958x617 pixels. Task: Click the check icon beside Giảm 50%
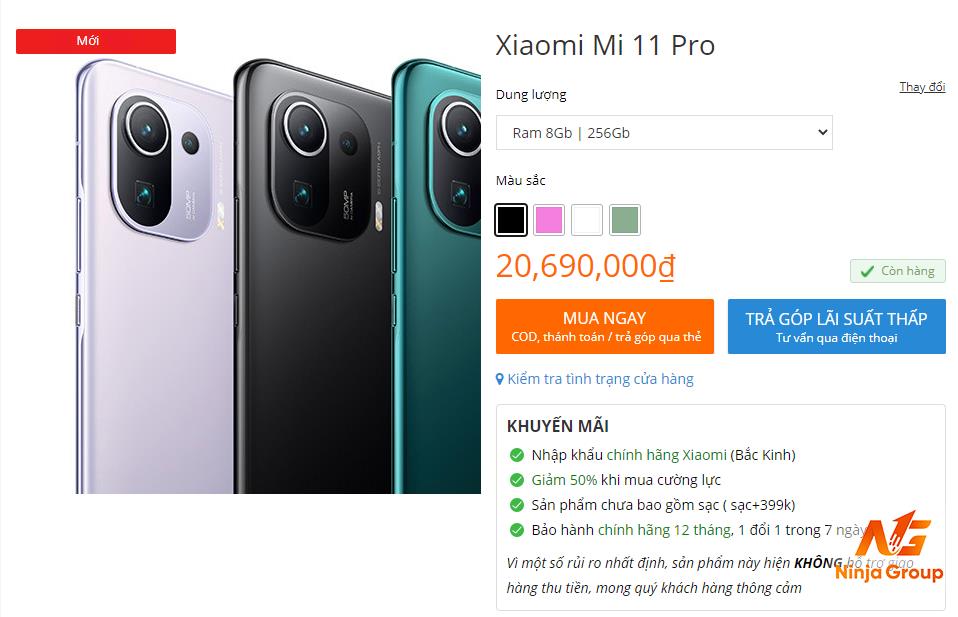[517, 480]
